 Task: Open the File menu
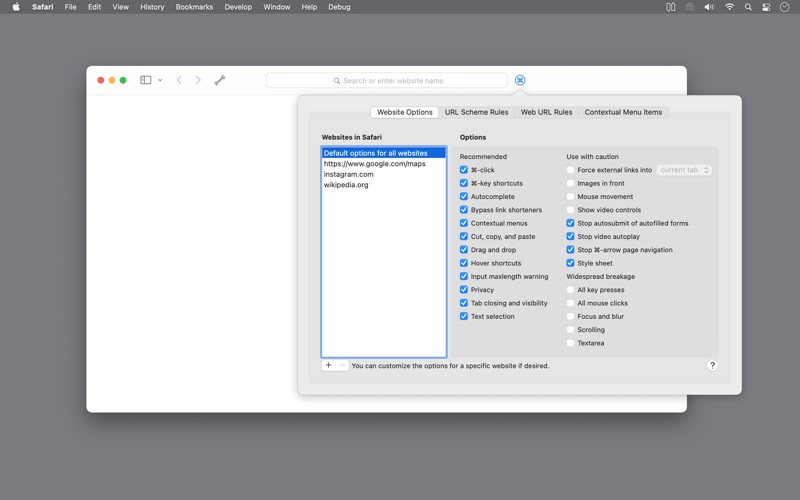click(70, 7)
